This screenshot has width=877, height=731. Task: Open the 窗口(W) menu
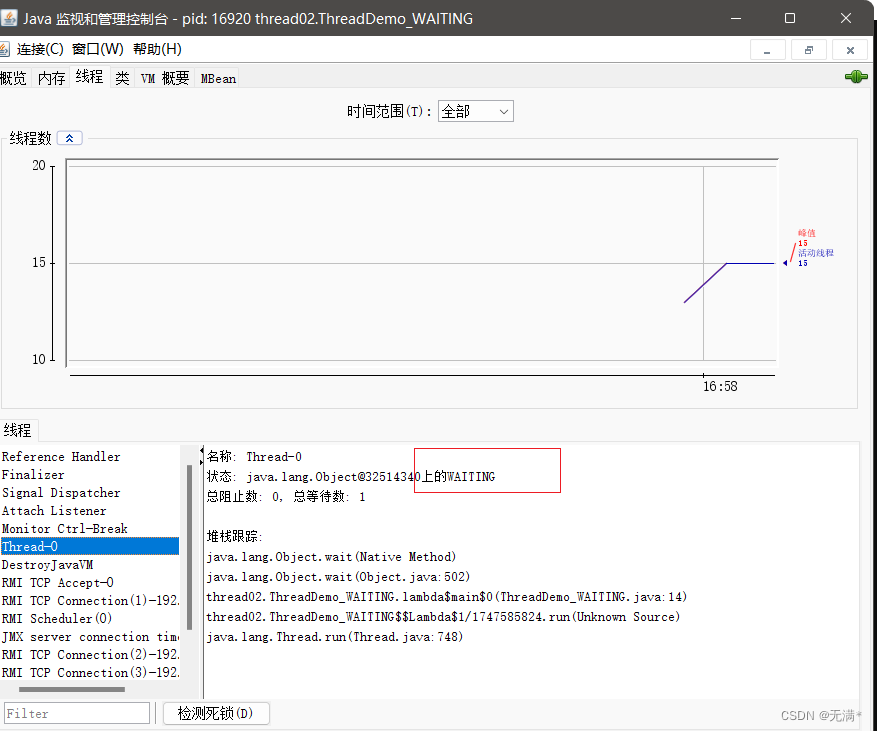click(98, 49)
